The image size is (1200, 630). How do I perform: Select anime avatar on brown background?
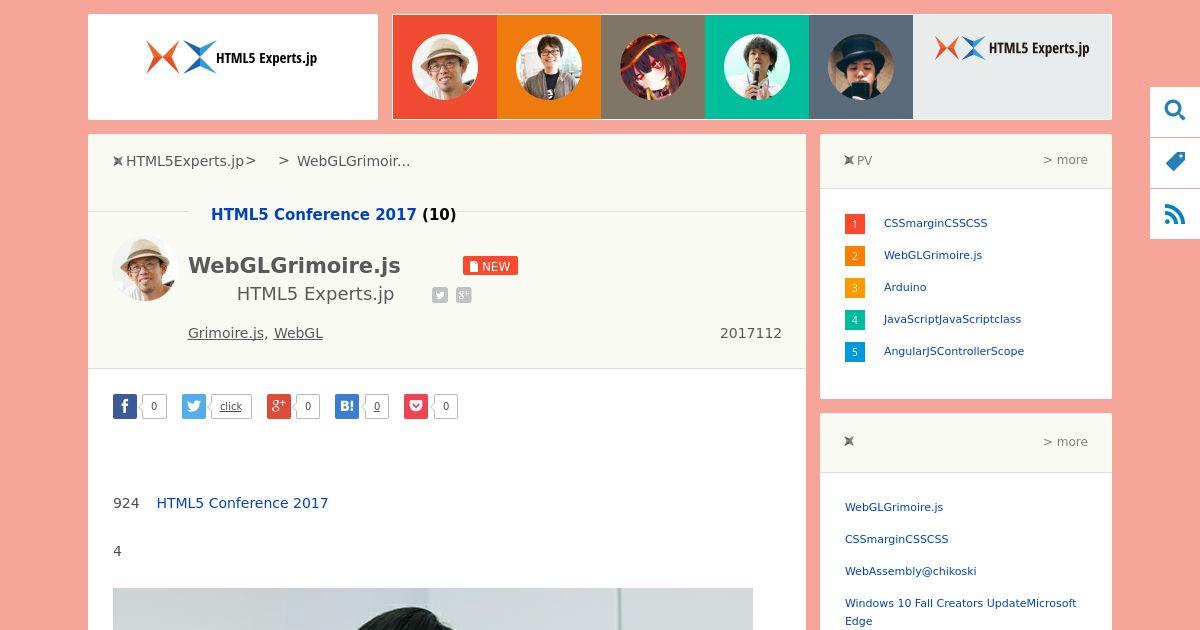(x=653, y=67)
